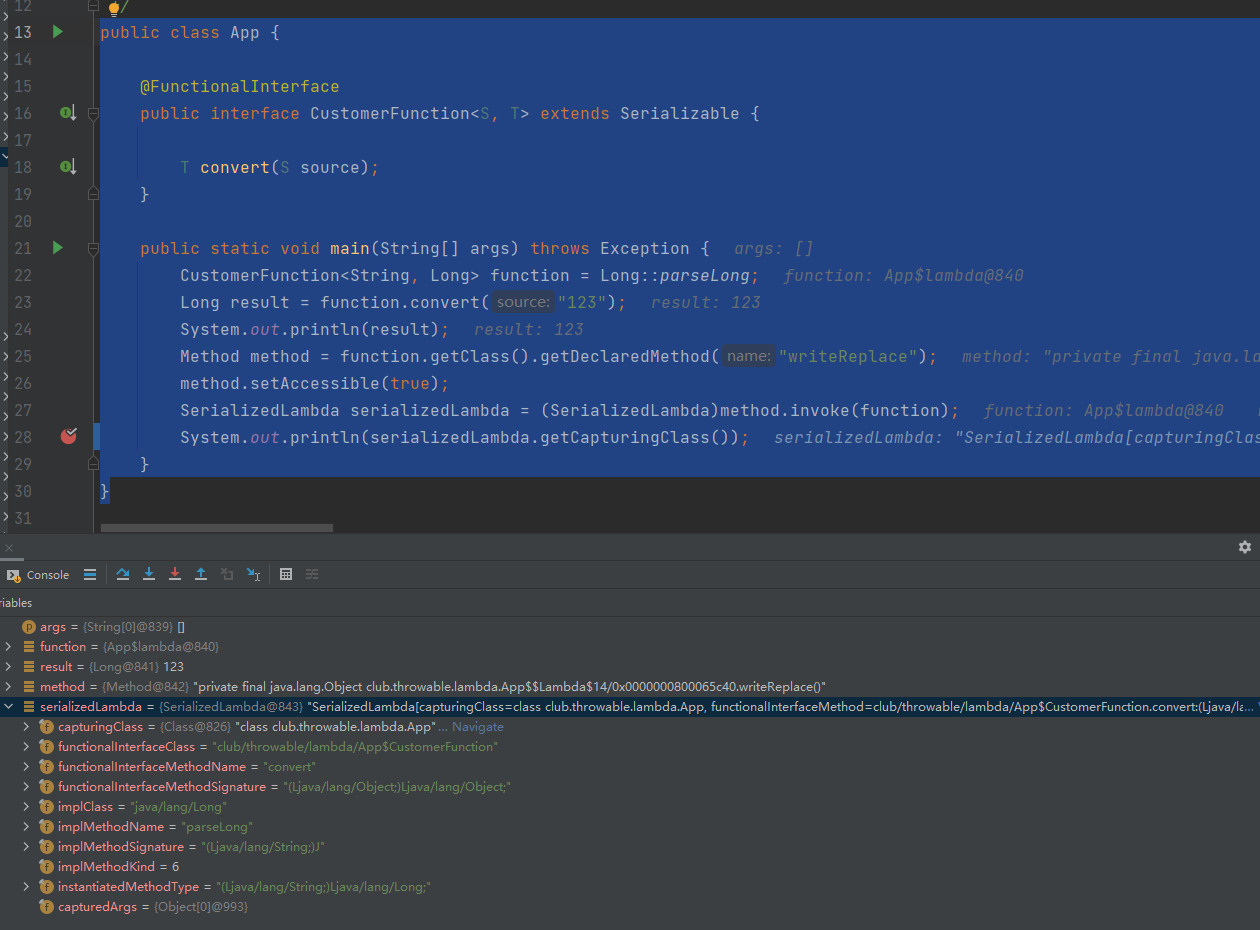This screenshot has height=930, width=1260.
Task: Click the Run to Cursor icon
Action: tap(252, 574)
